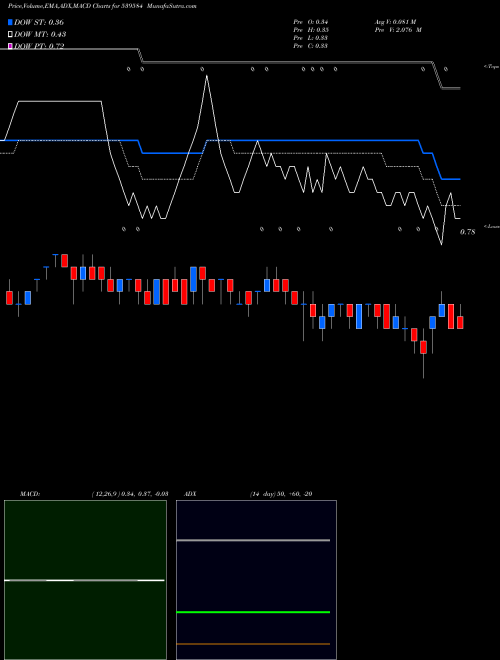
Task: Click the magenta DOW PT legend swatch
Action: [10, 46]
